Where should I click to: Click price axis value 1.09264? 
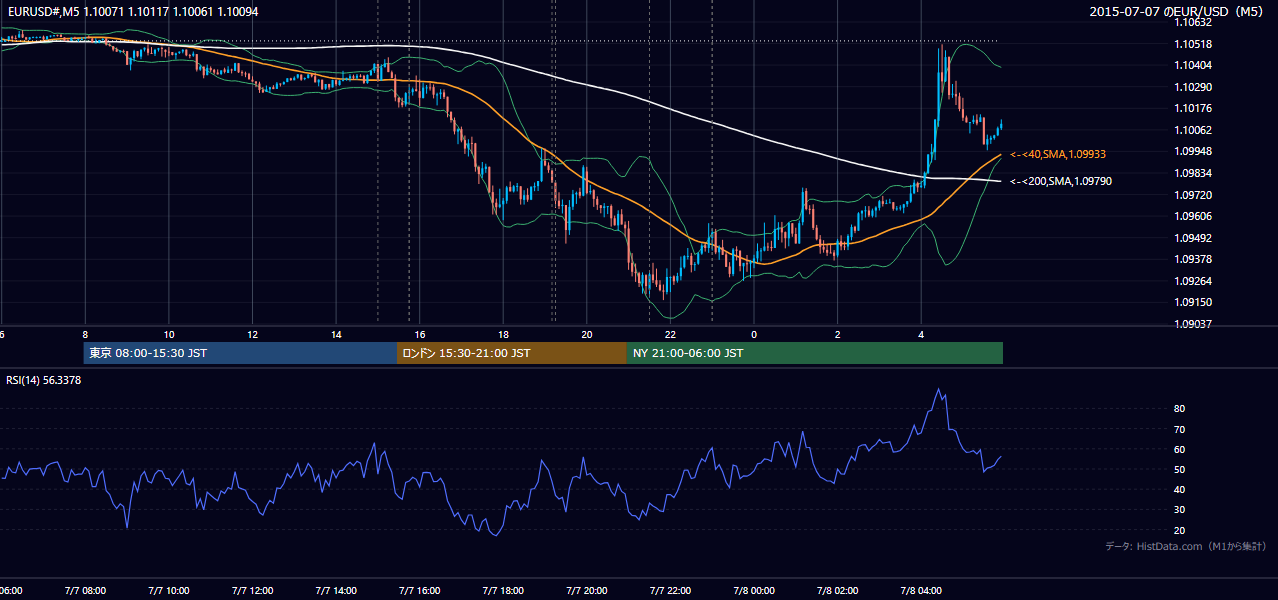pos(1192,281)
